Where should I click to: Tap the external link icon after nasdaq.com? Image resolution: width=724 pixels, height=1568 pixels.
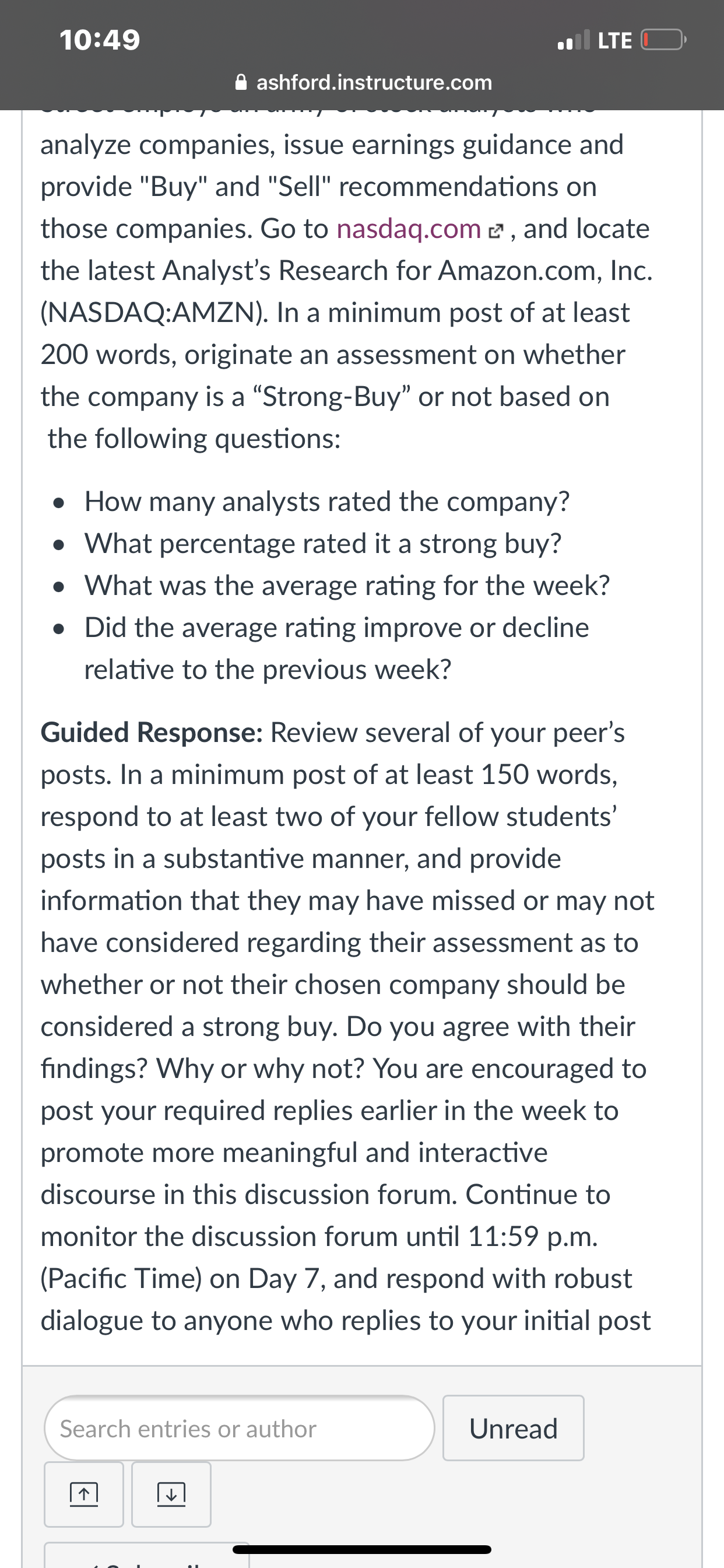coord(497,230)
